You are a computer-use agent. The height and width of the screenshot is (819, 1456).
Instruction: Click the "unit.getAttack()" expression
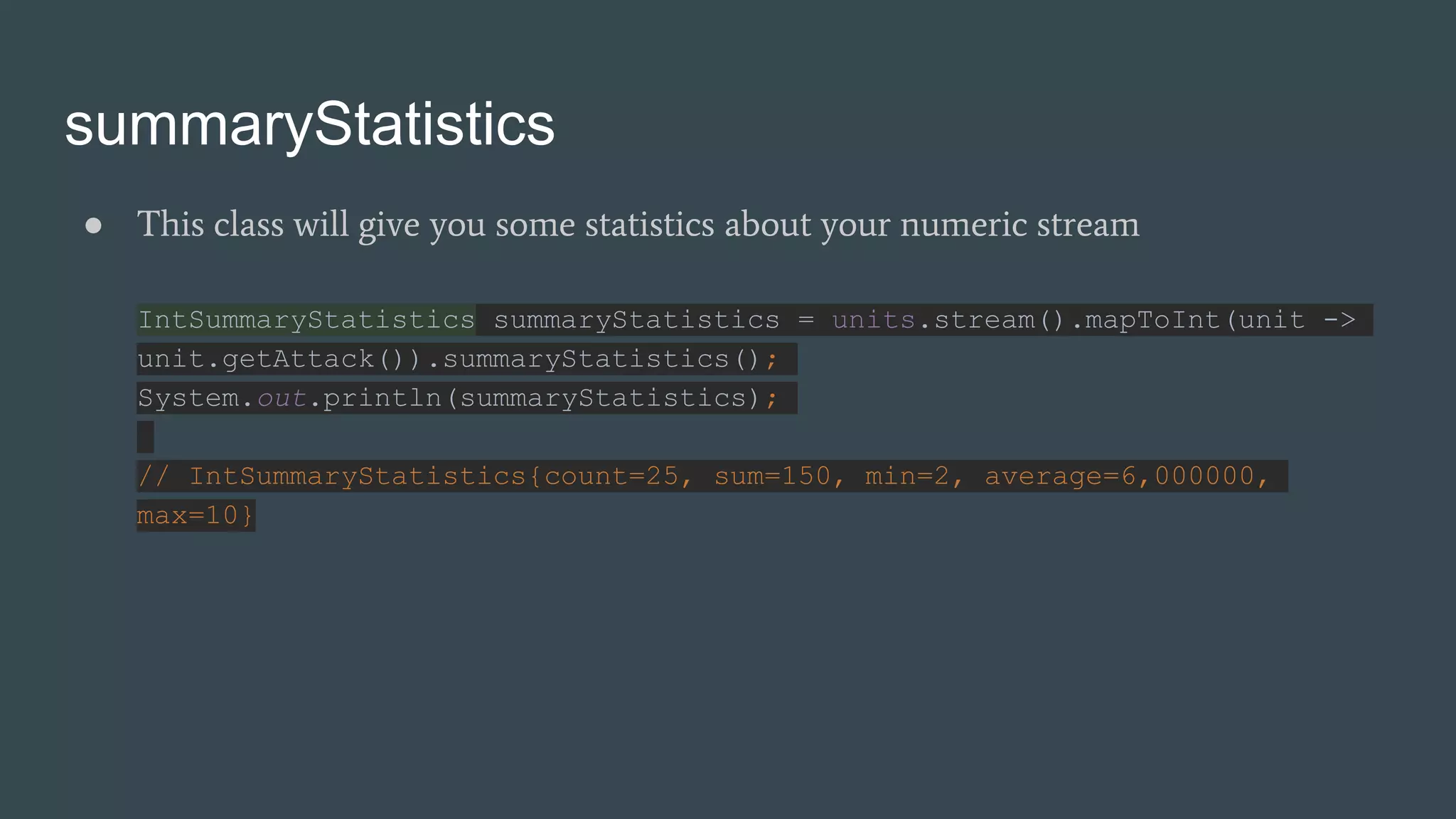[x=270, y=359]
